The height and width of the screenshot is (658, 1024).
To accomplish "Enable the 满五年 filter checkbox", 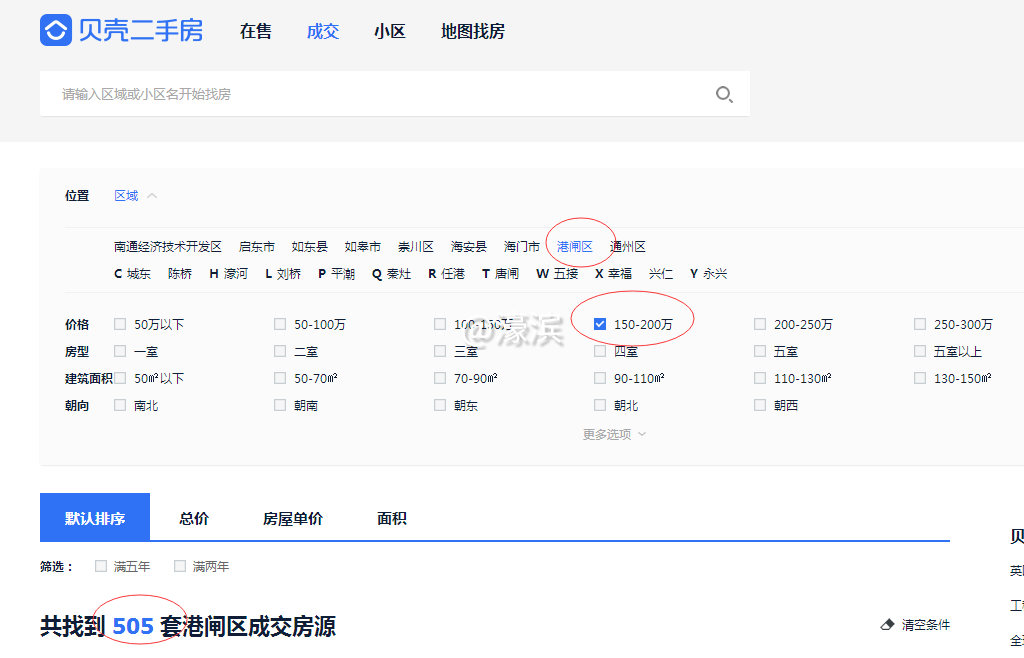I will [100, 565].
